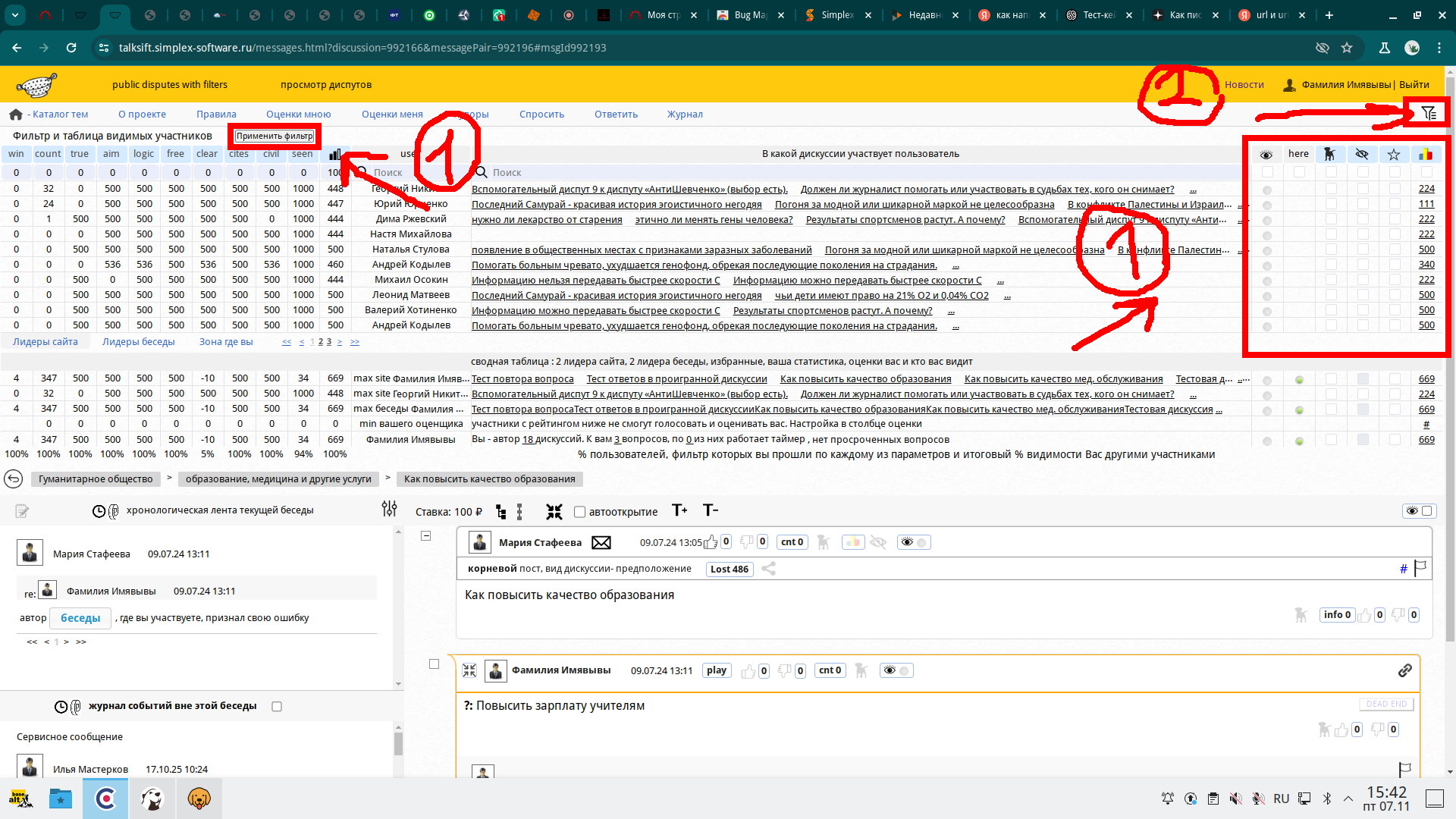Open the Журнал menu item

[x=684, y=115]
